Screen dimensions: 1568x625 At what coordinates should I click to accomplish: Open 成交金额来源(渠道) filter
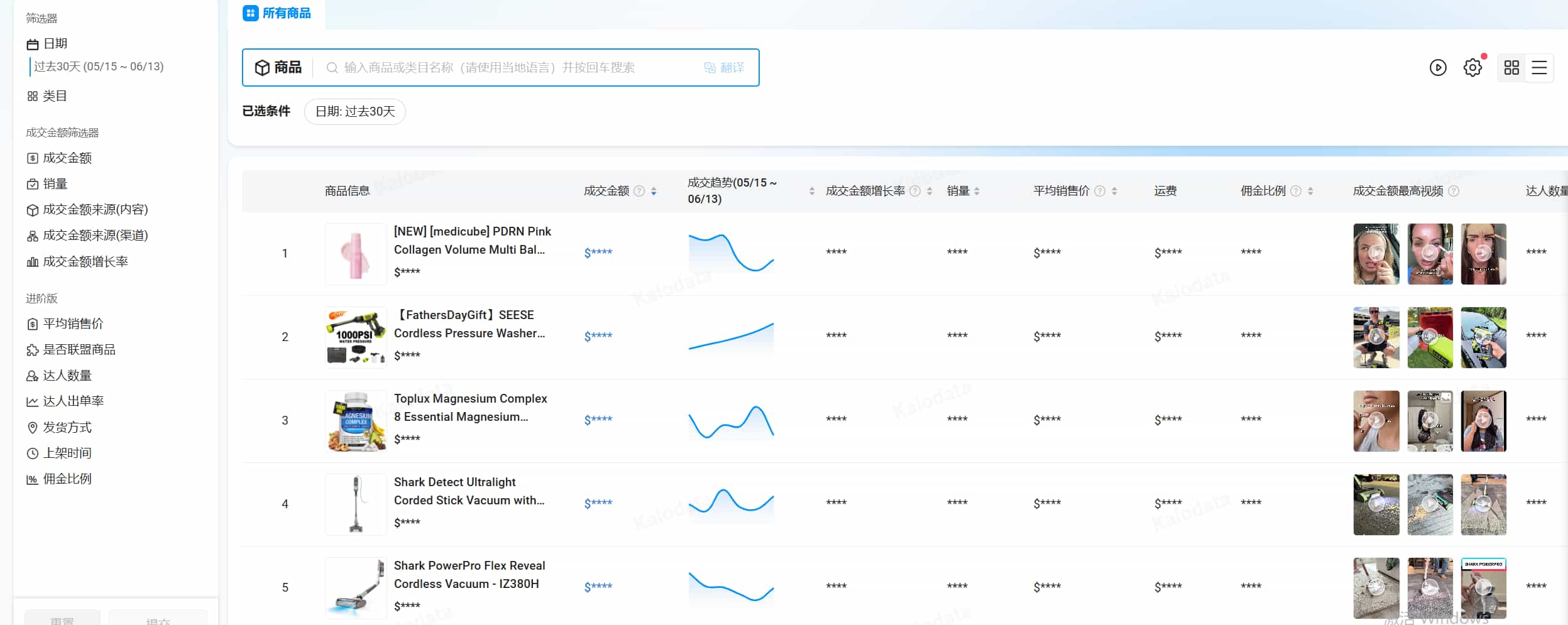[x=87, y=236]
